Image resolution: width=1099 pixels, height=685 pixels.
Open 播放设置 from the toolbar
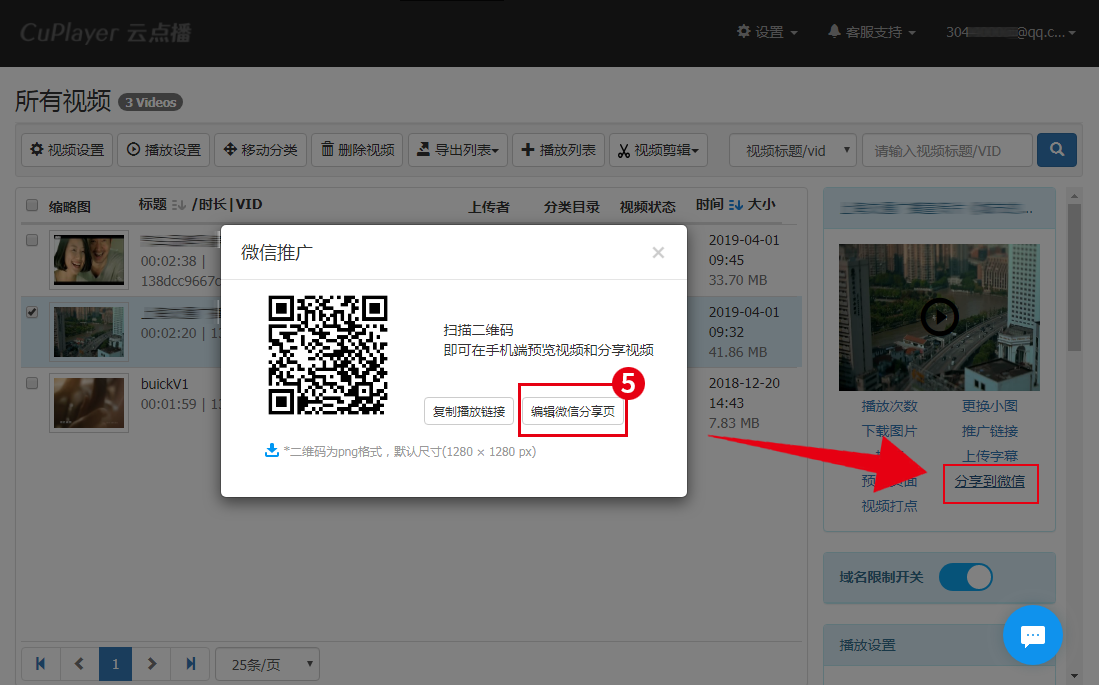point(163,150)
